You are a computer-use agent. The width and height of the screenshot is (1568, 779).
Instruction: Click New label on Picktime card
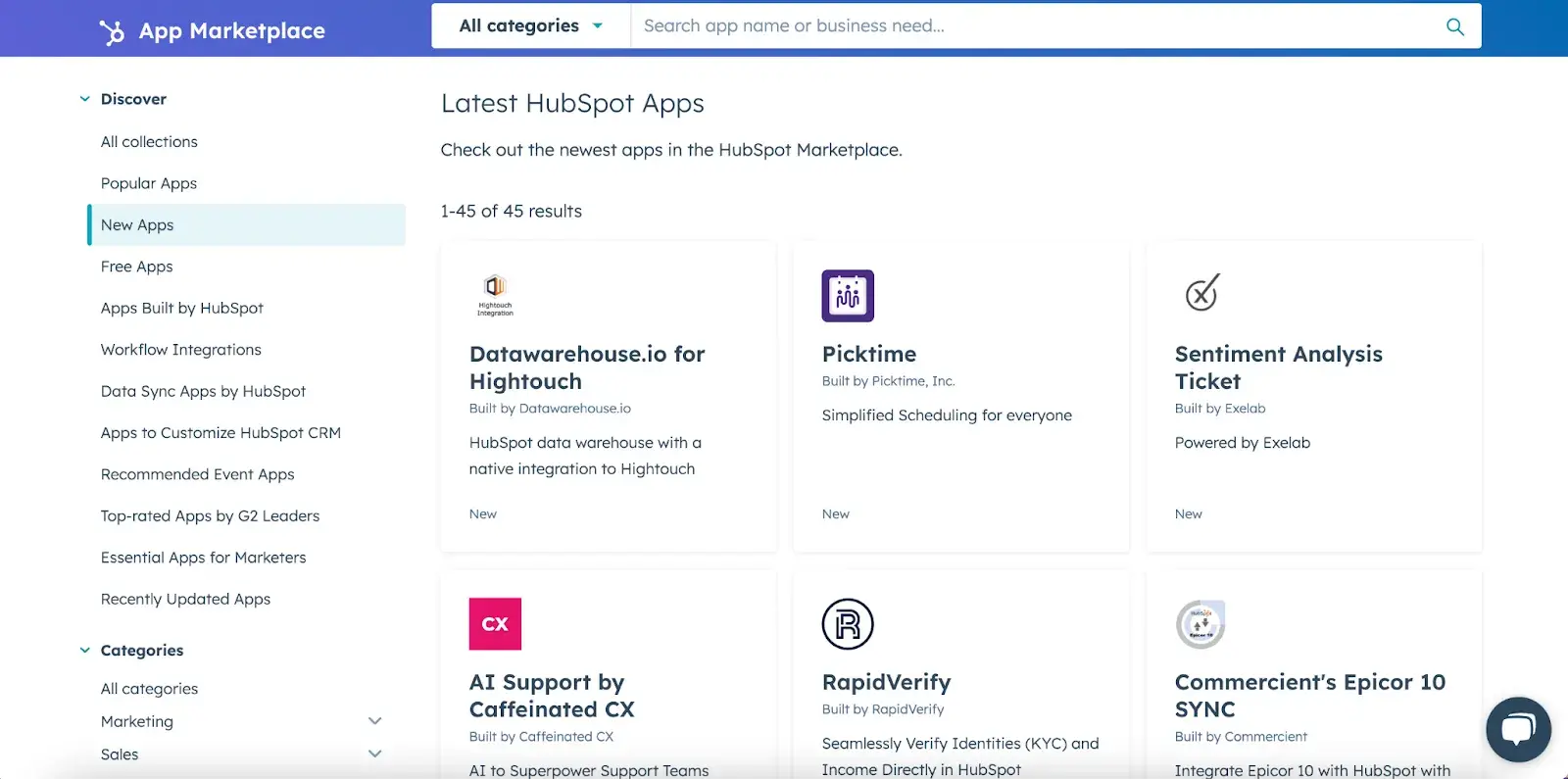click(836, 514)
